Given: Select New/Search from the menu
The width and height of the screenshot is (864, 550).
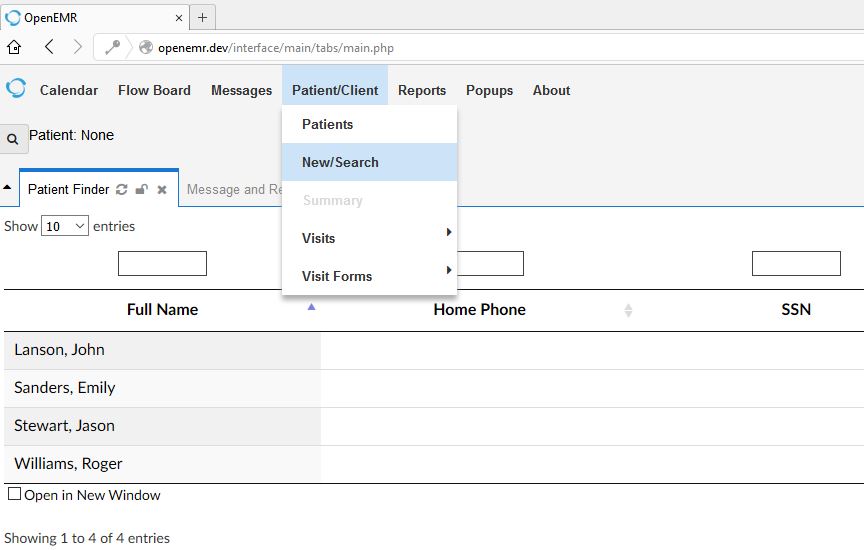Looking at the screenshot, I should coord(340,162).
